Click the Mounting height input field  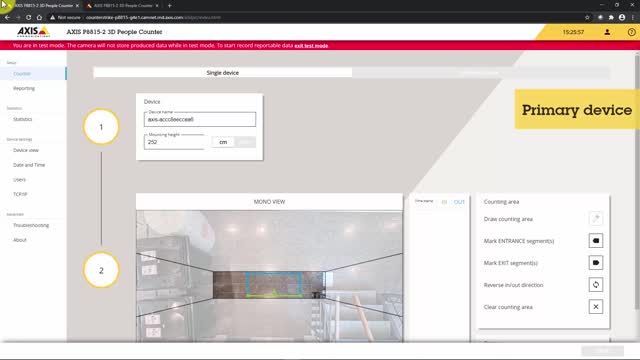coord(174,142)
